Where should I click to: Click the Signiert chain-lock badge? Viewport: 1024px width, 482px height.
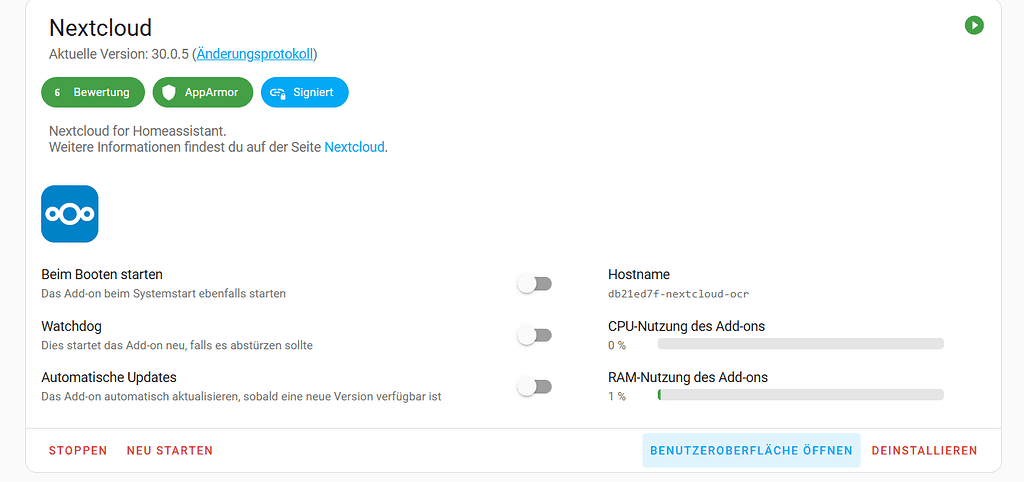click(x=304, y=92)
